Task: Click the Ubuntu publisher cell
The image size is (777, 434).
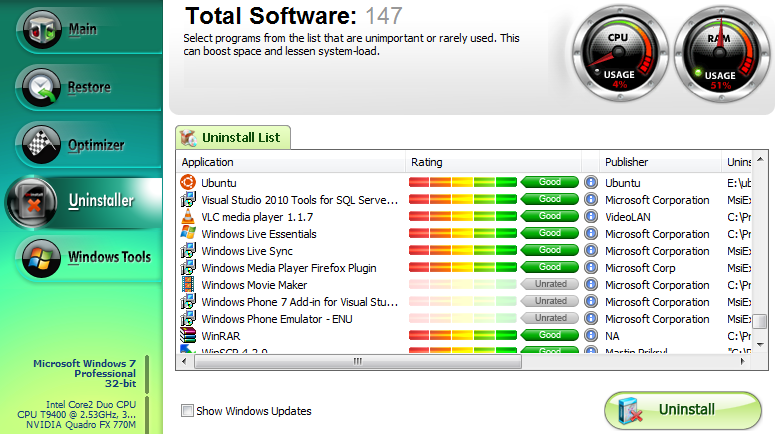Action: (x=623, y=183)
